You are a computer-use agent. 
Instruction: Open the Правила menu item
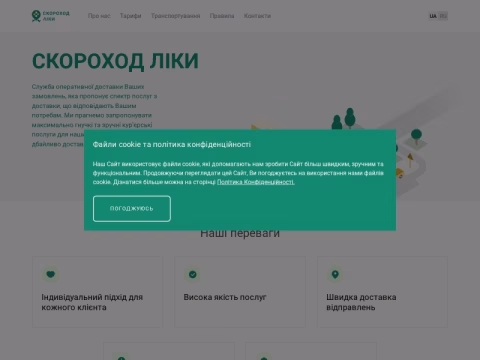222,16
